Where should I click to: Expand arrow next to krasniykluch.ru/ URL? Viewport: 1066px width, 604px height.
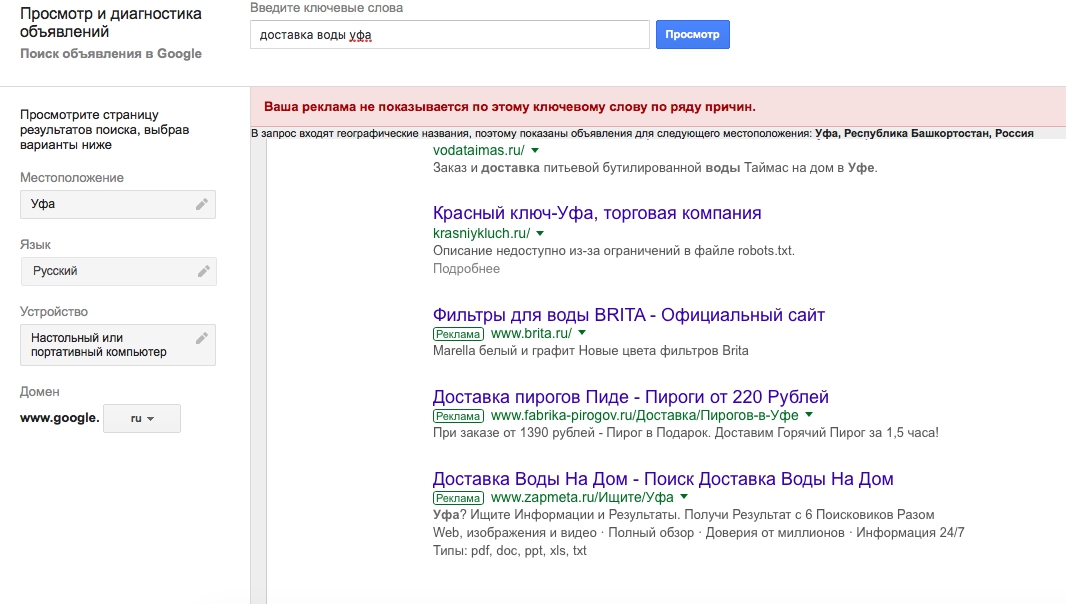[x=540, y=233]
